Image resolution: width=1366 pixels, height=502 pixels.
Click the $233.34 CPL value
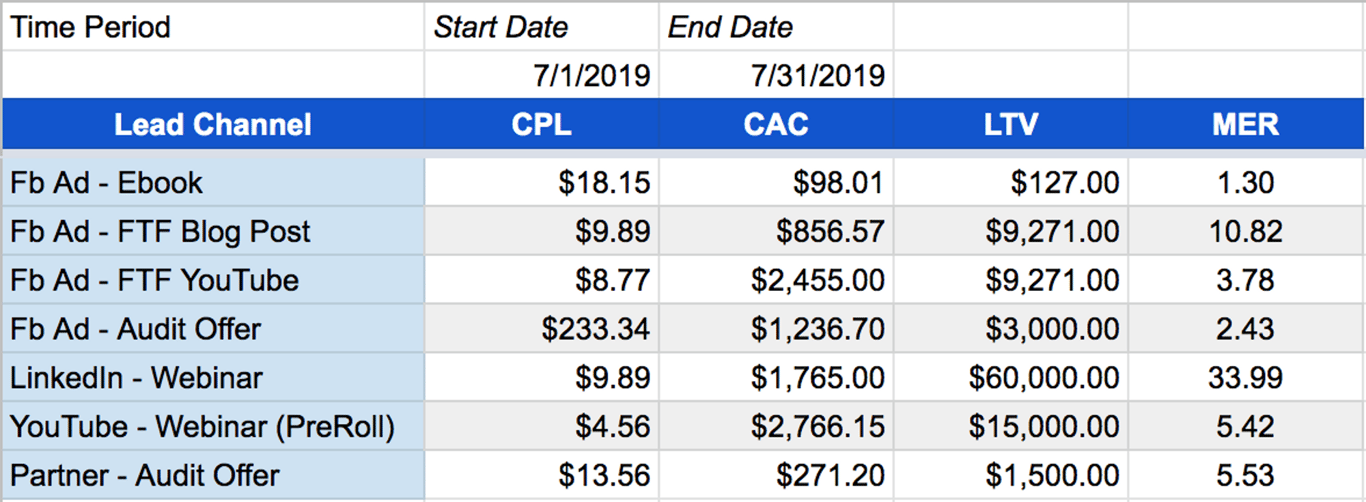click(595, 329)
